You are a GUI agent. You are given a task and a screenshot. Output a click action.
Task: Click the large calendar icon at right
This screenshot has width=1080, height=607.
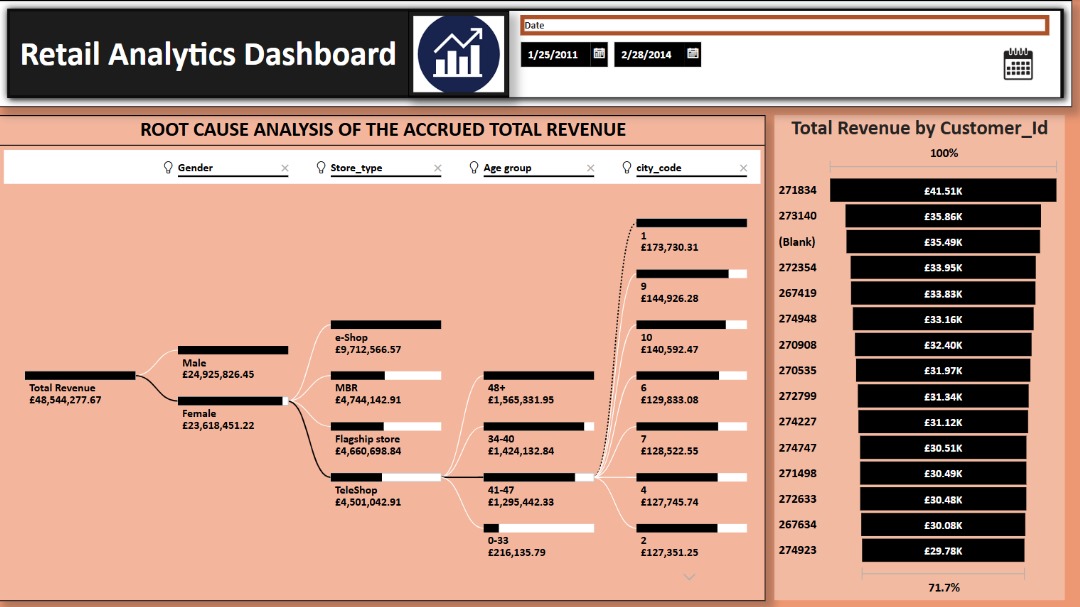pos(1018,65)
